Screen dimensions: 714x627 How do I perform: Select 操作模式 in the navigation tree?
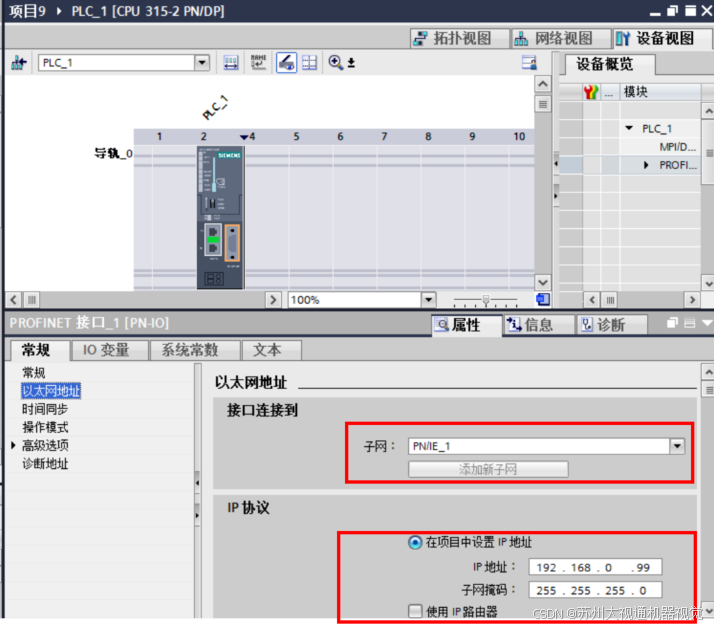point(45,427)
